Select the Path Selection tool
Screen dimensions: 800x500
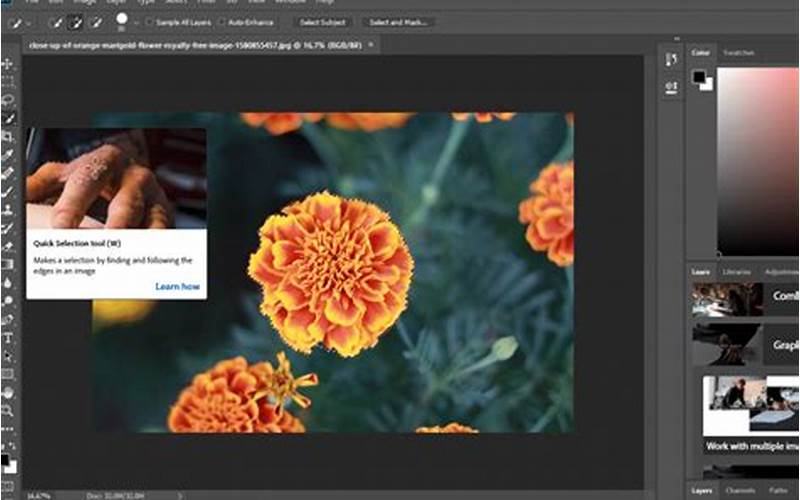8,356
